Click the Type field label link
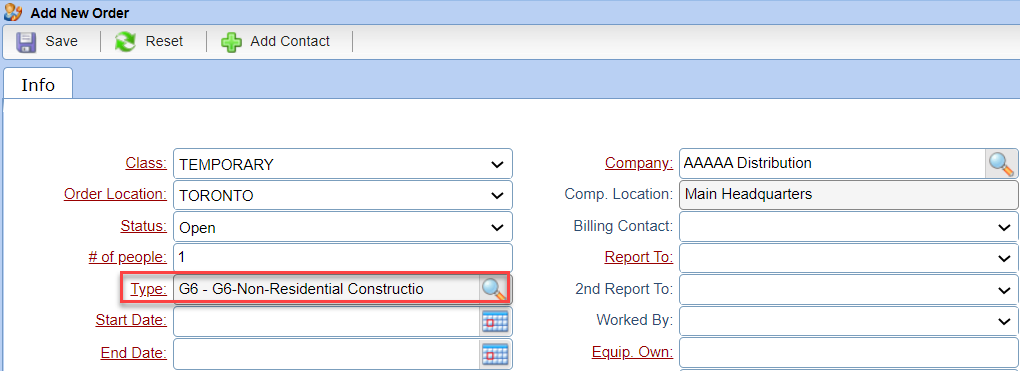 pos(148,289)
